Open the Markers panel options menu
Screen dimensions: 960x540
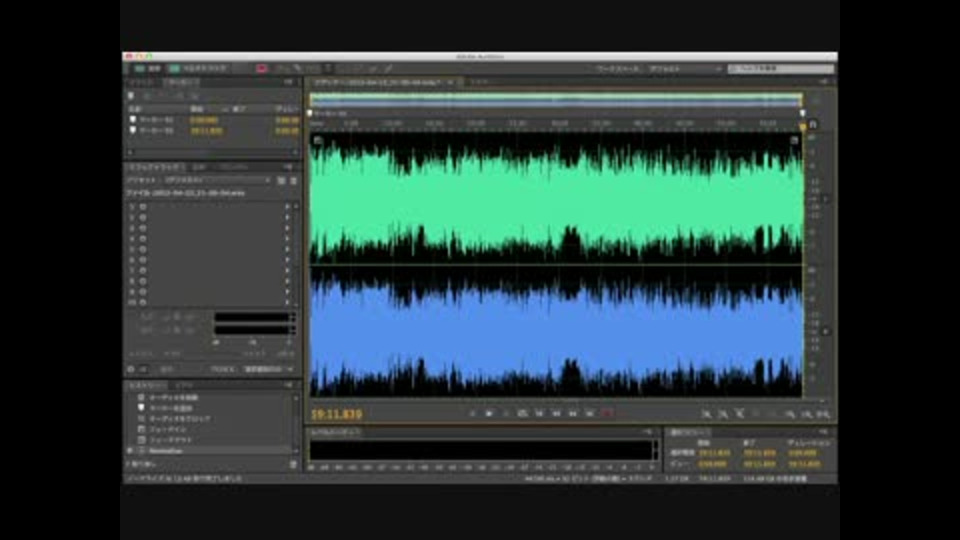[x=288, y=82]
